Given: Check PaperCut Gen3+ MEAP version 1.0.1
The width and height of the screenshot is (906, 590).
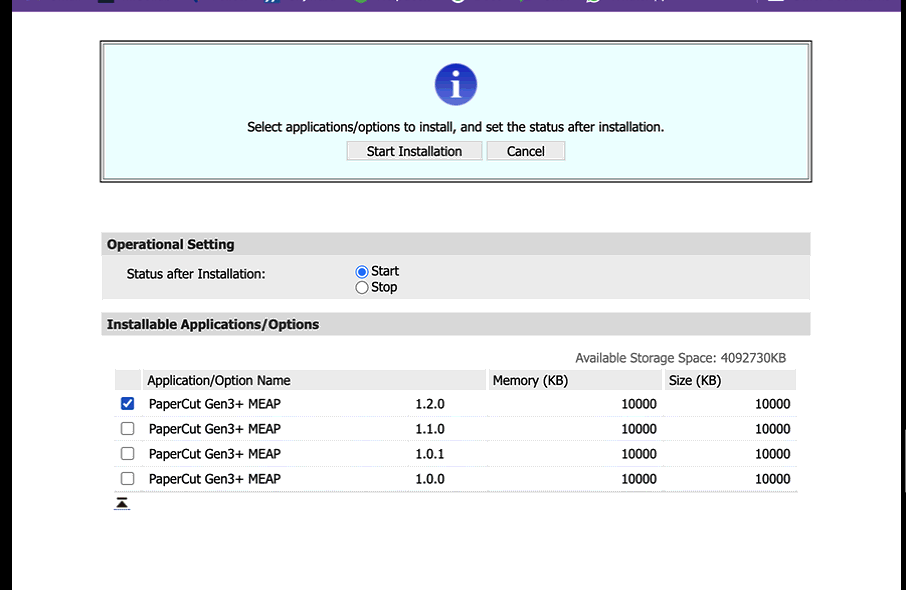Looking at the screenshot, I should tap(128, 453).
